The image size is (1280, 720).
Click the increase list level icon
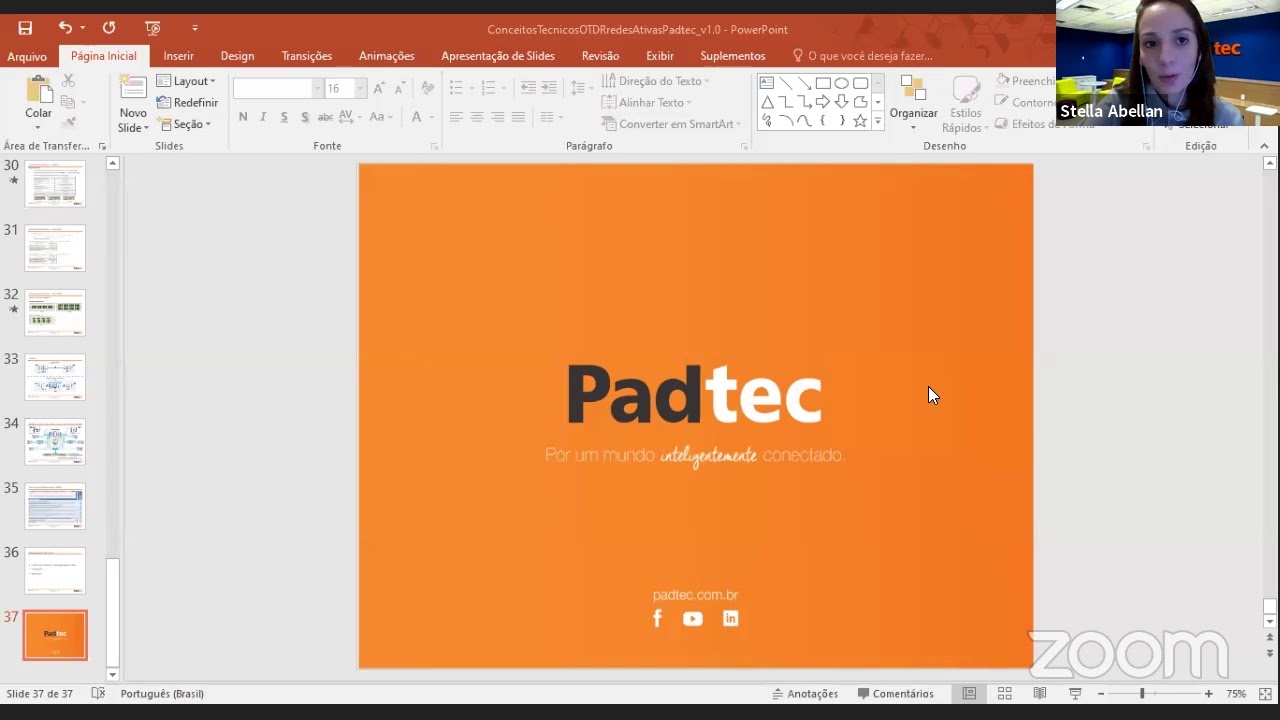click(x=549, y=88)
